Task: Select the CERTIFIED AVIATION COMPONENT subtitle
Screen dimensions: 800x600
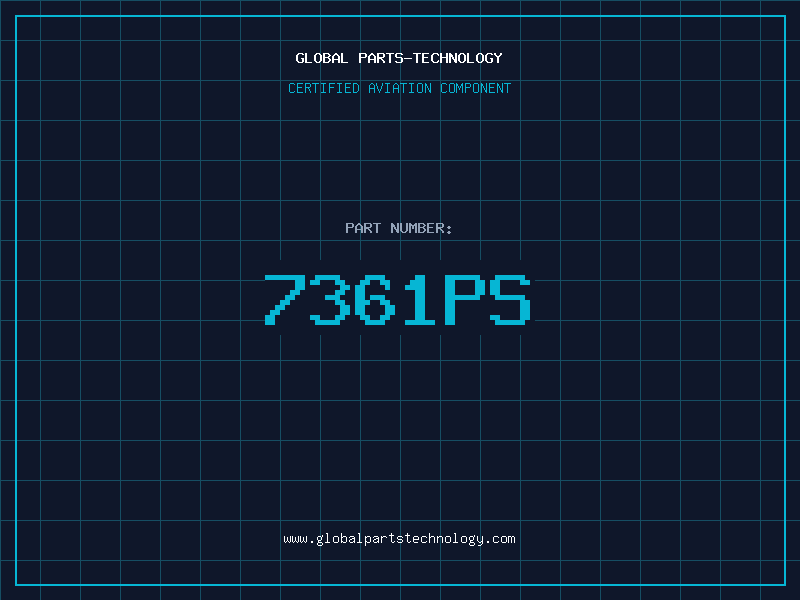Action: coord(399,88)
